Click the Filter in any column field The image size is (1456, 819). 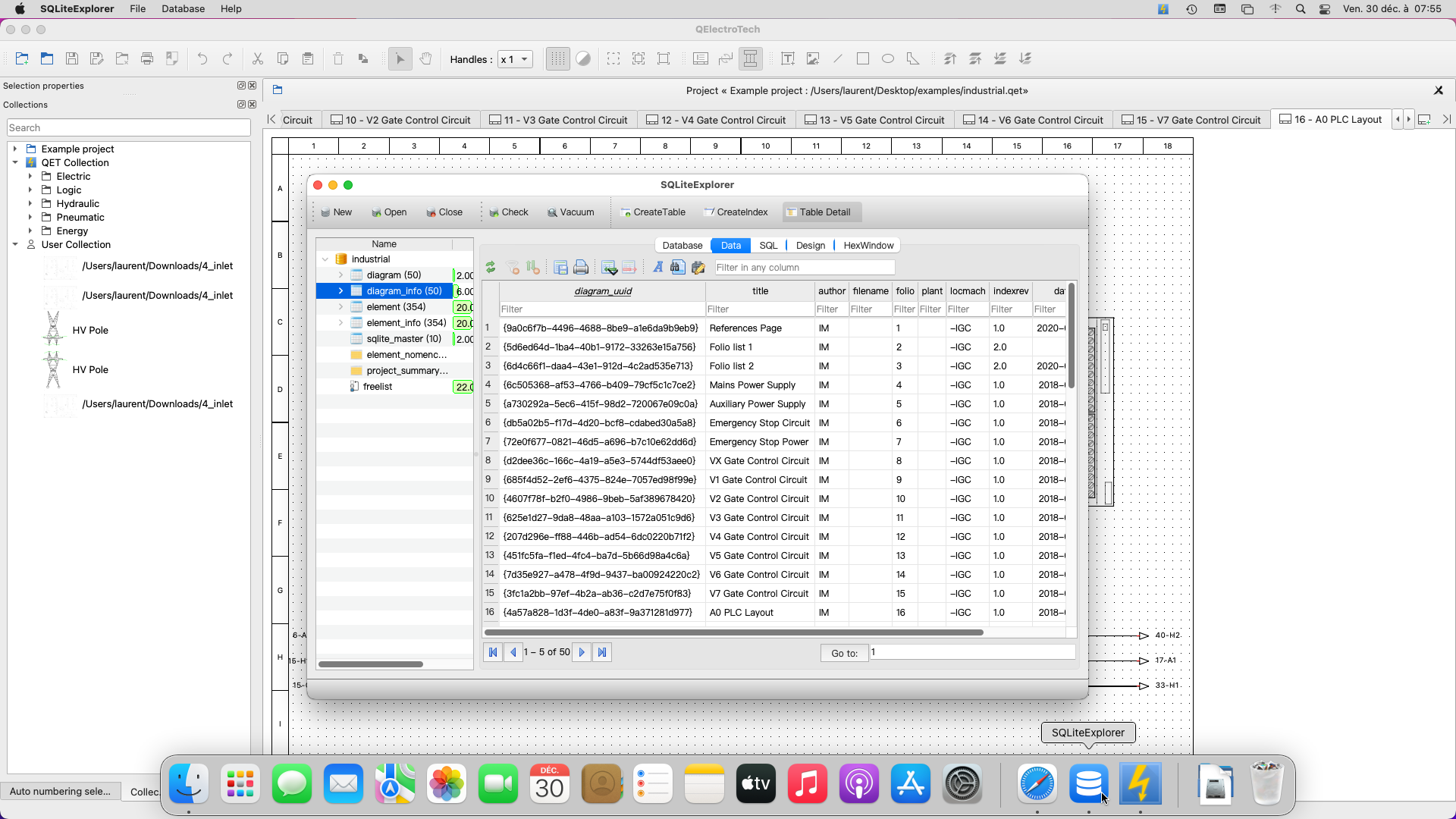[805, 268]
